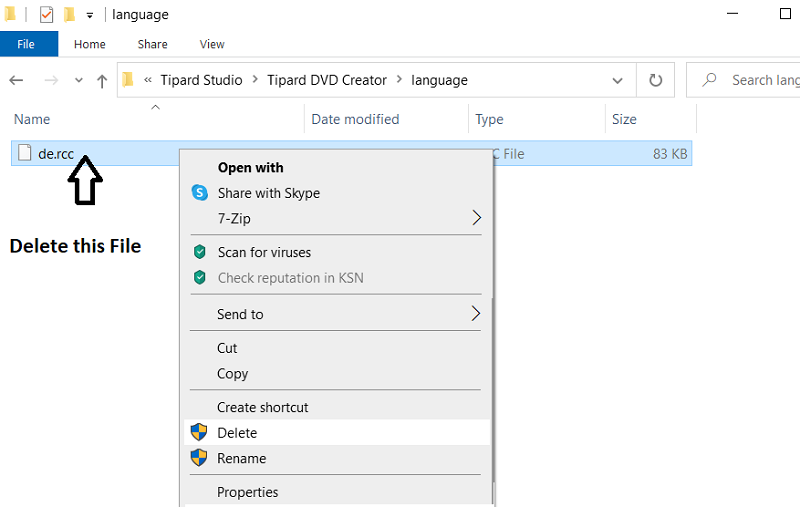
Task: Select the de.rcc file icon
Action: [24, 153]
